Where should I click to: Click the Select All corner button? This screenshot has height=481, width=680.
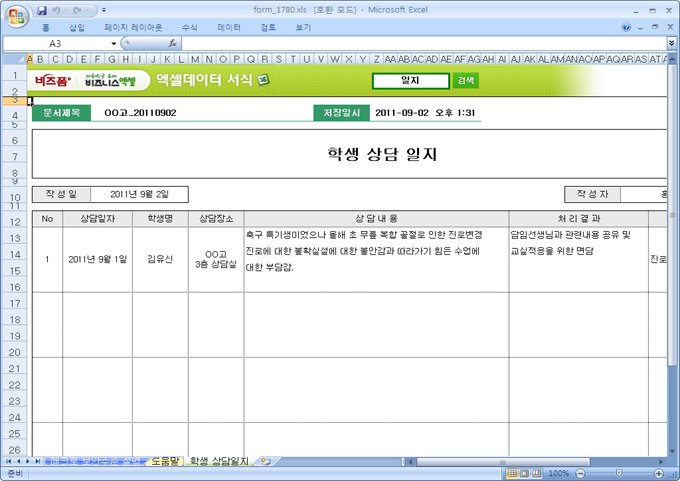point(14,59)
